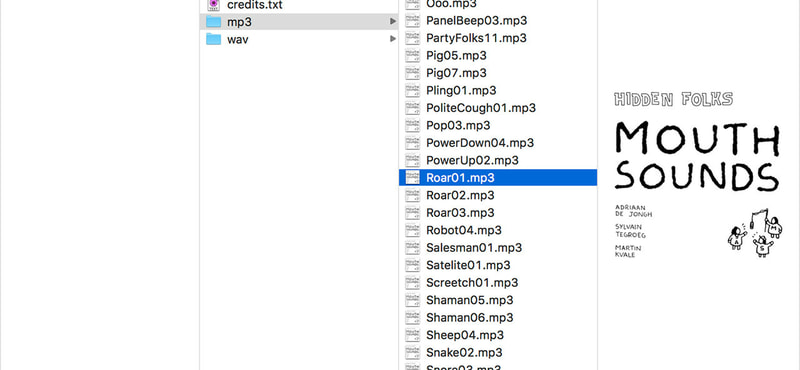800x370 pixels.
Task: Select the wav folder name
Action: click(x=238, y=40)
